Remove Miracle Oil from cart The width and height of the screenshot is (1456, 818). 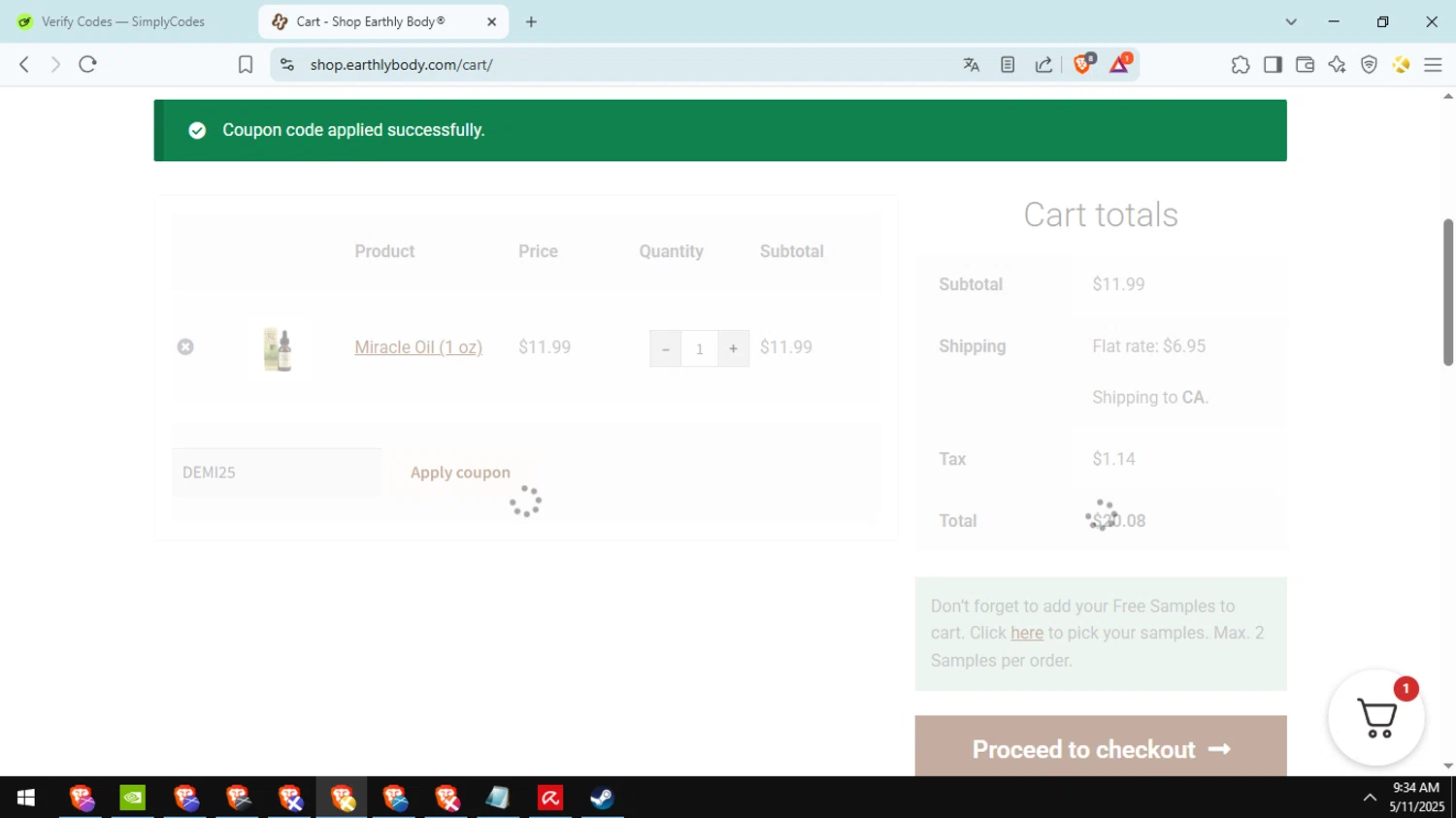(185, 346)
